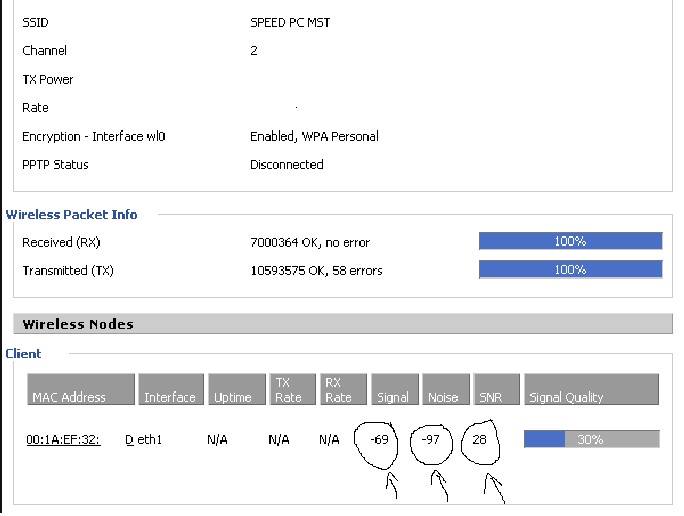Click the Rate label

35,108
